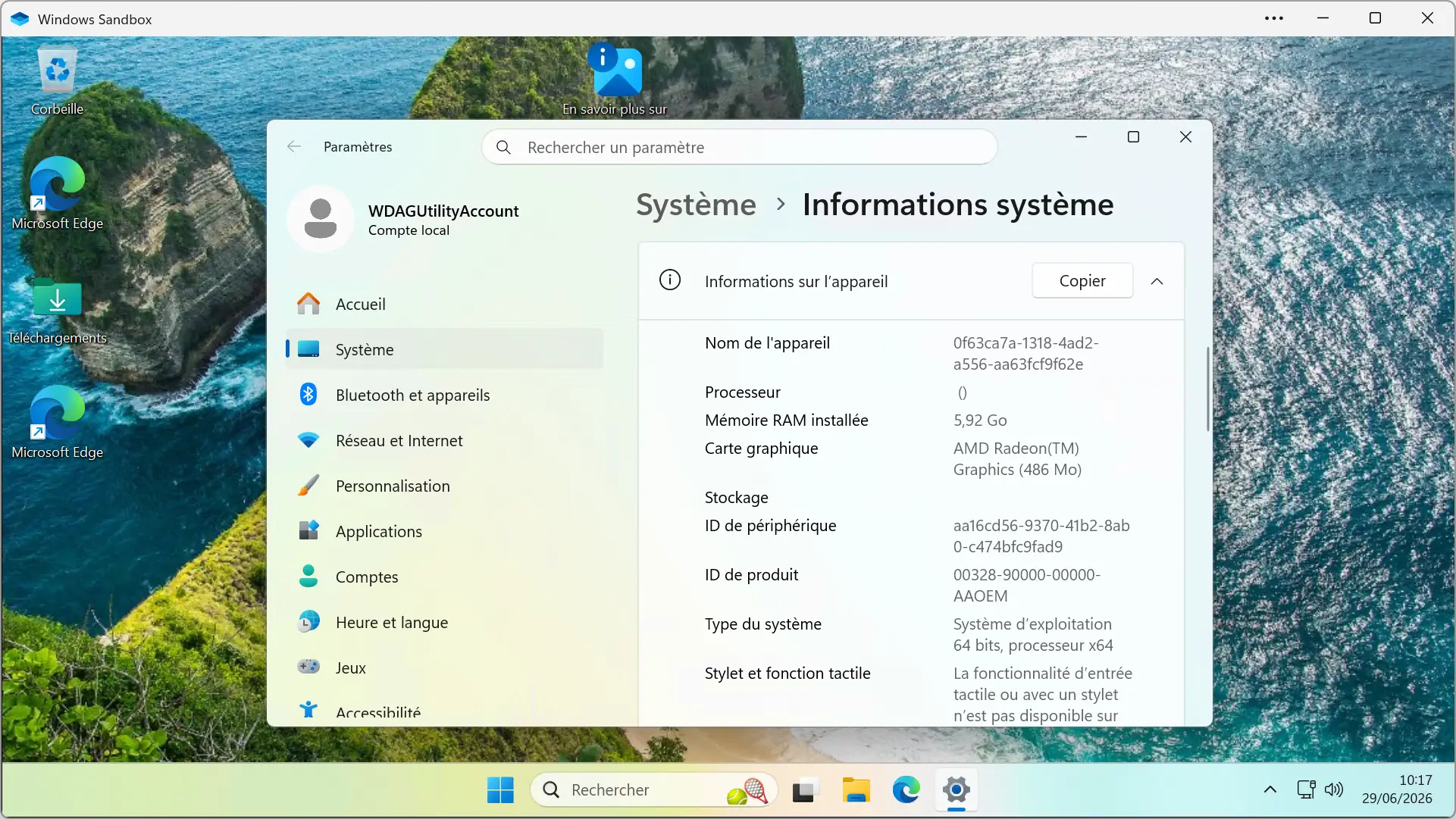Click the device ID value 'aa16cd56-9370-41b2-8ab'
Screen dimensions: 1456x819
pos(1041,525)
